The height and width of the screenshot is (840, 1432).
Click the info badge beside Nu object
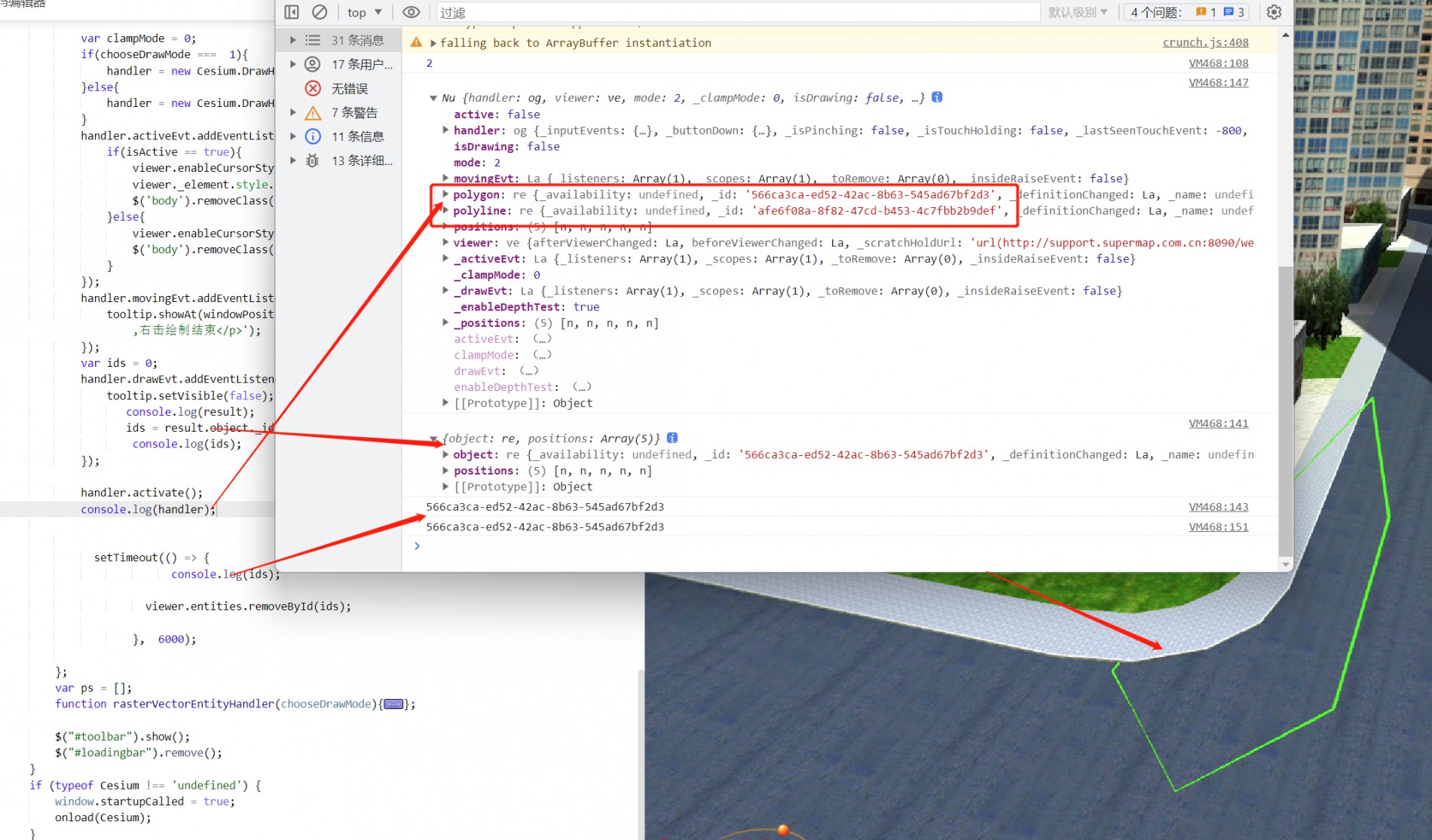point(937,97)
